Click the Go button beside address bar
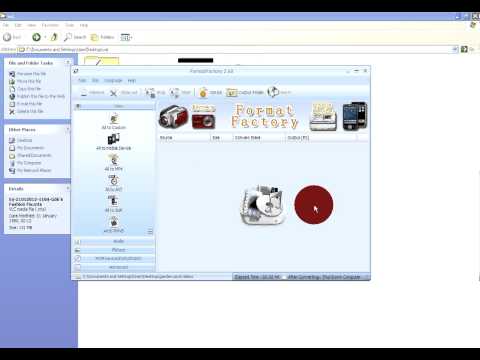This screenshot has height=360, width=480. point(467,49)
